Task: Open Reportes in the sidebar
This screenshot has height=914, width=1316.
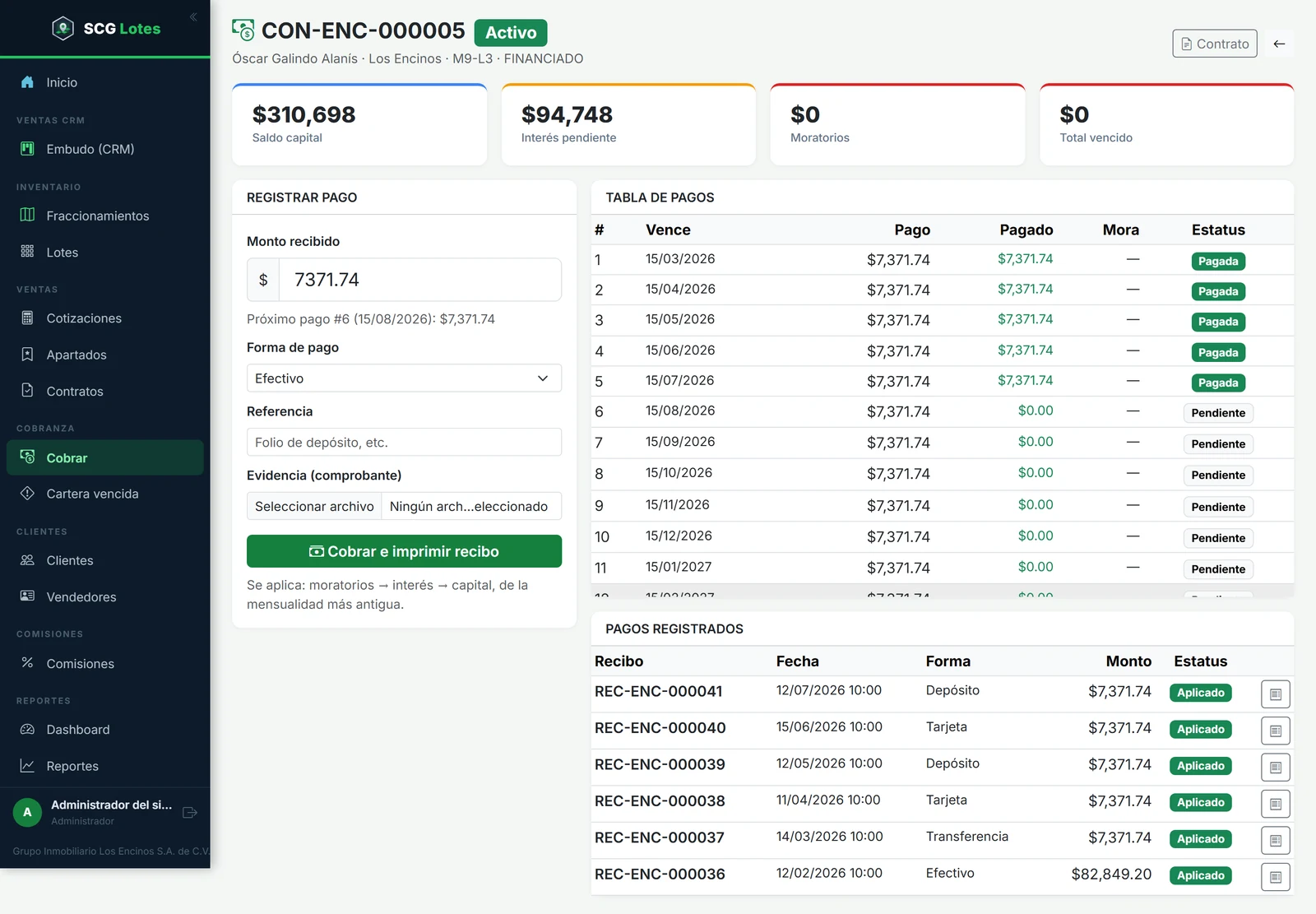Action: tap(105, 766)
